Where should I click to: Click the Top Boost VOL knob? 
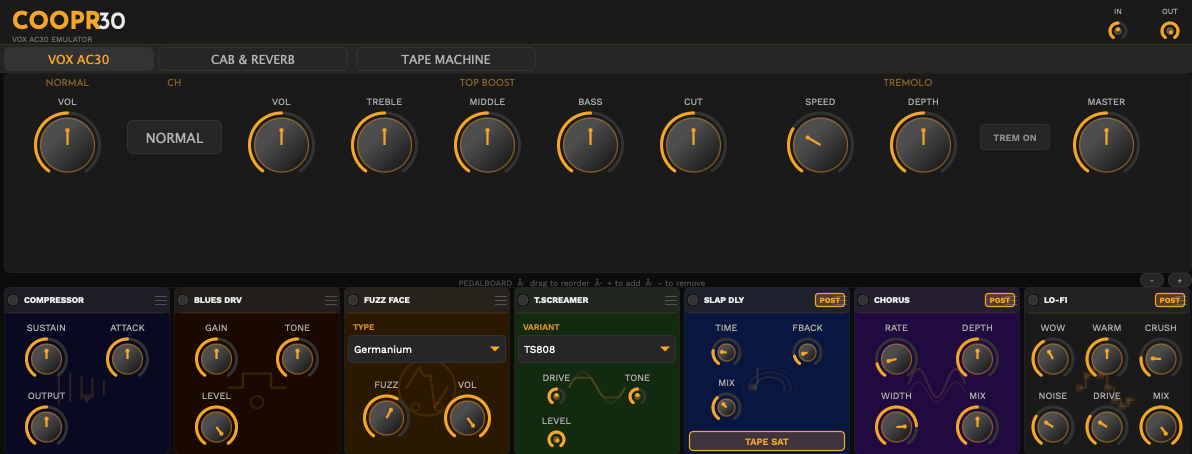281,144
